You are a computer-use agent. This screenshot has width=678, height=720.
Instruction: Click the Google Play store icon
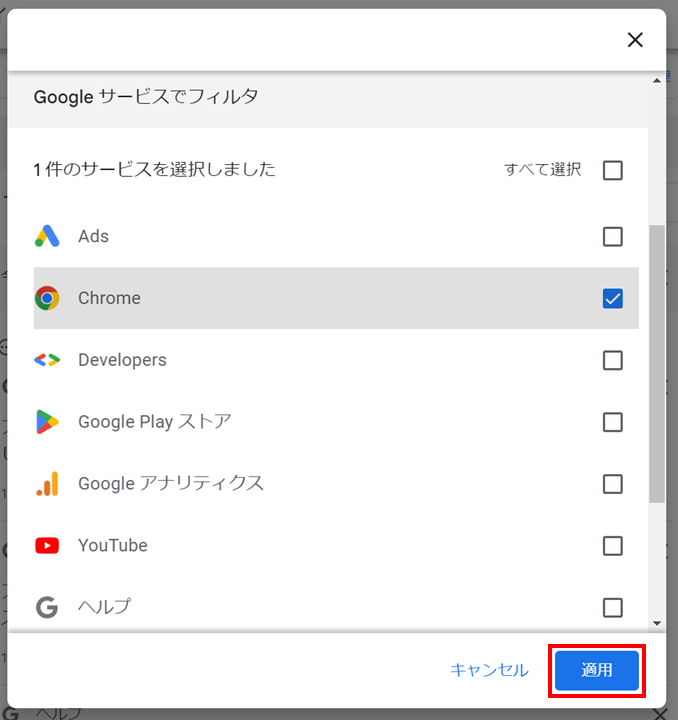click(x=47, y=422)
